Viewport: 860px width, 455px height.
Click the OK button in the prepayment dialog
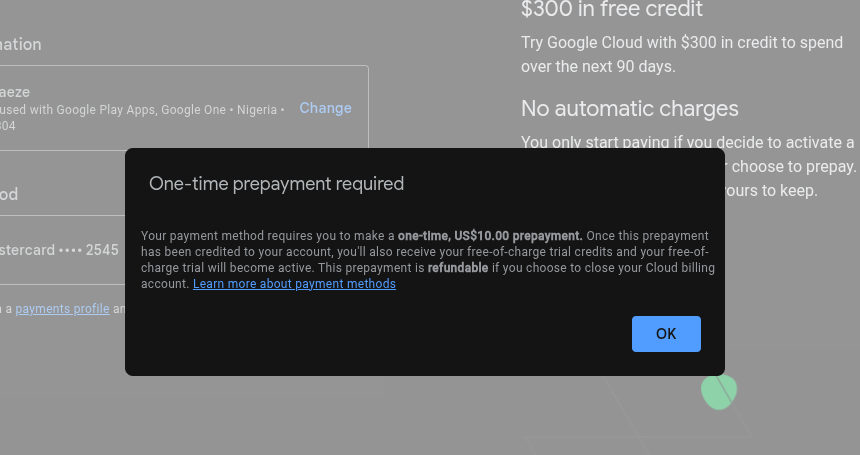666,334
